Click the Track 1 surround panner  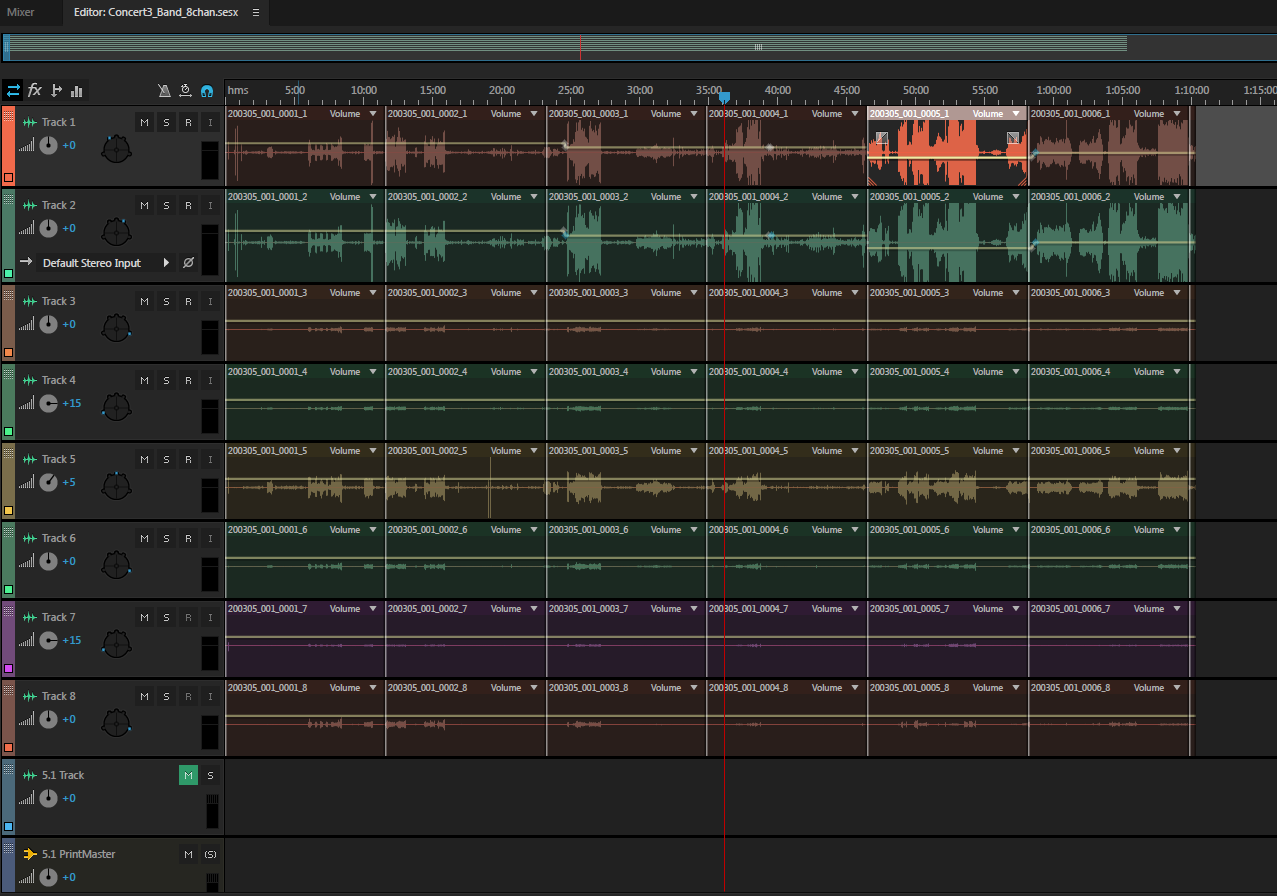(x=117, y=150)
